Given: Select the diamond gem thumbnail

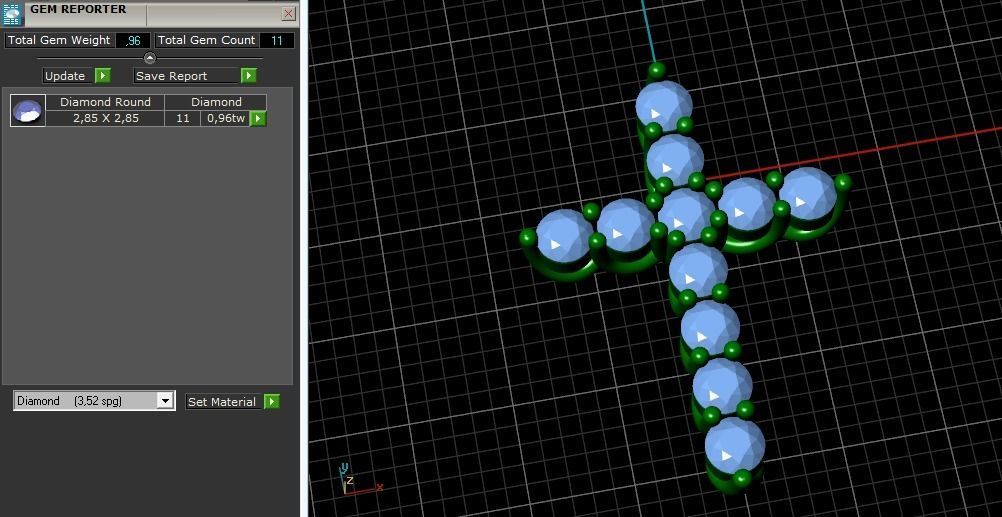Looking at the screenshot, I should tap(28, 111).
